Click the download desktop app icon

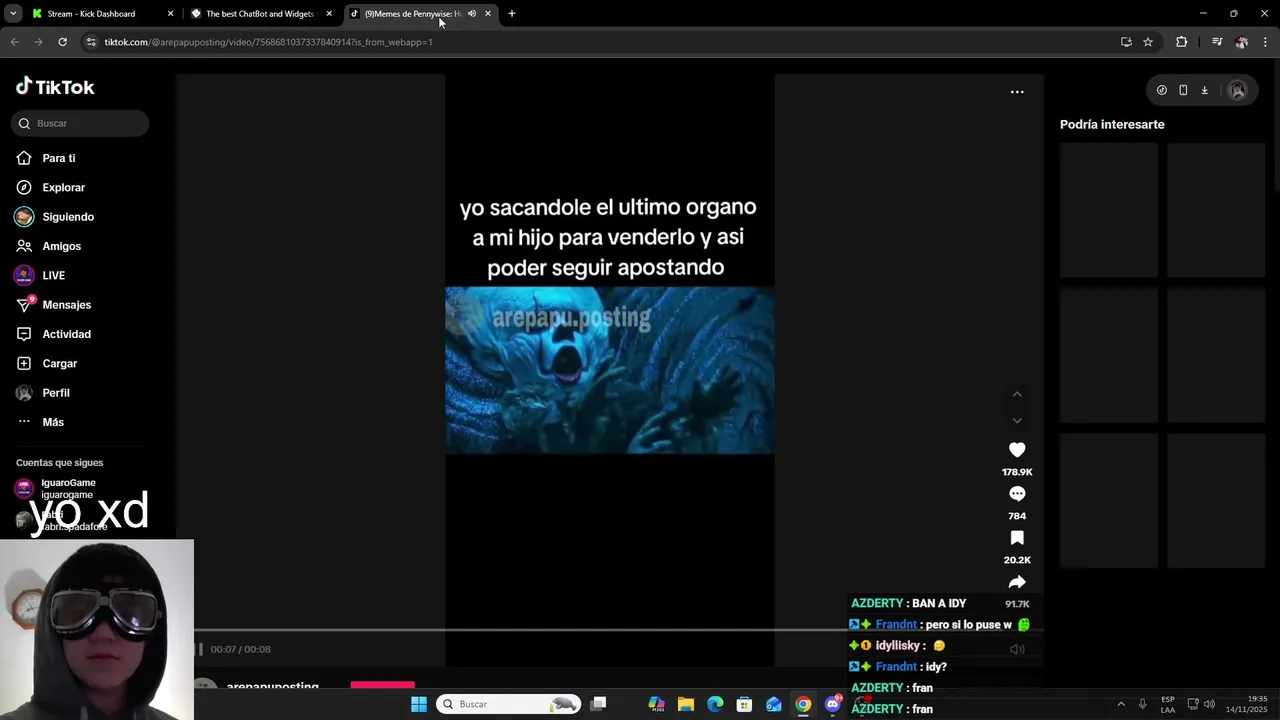(1204, 90)
